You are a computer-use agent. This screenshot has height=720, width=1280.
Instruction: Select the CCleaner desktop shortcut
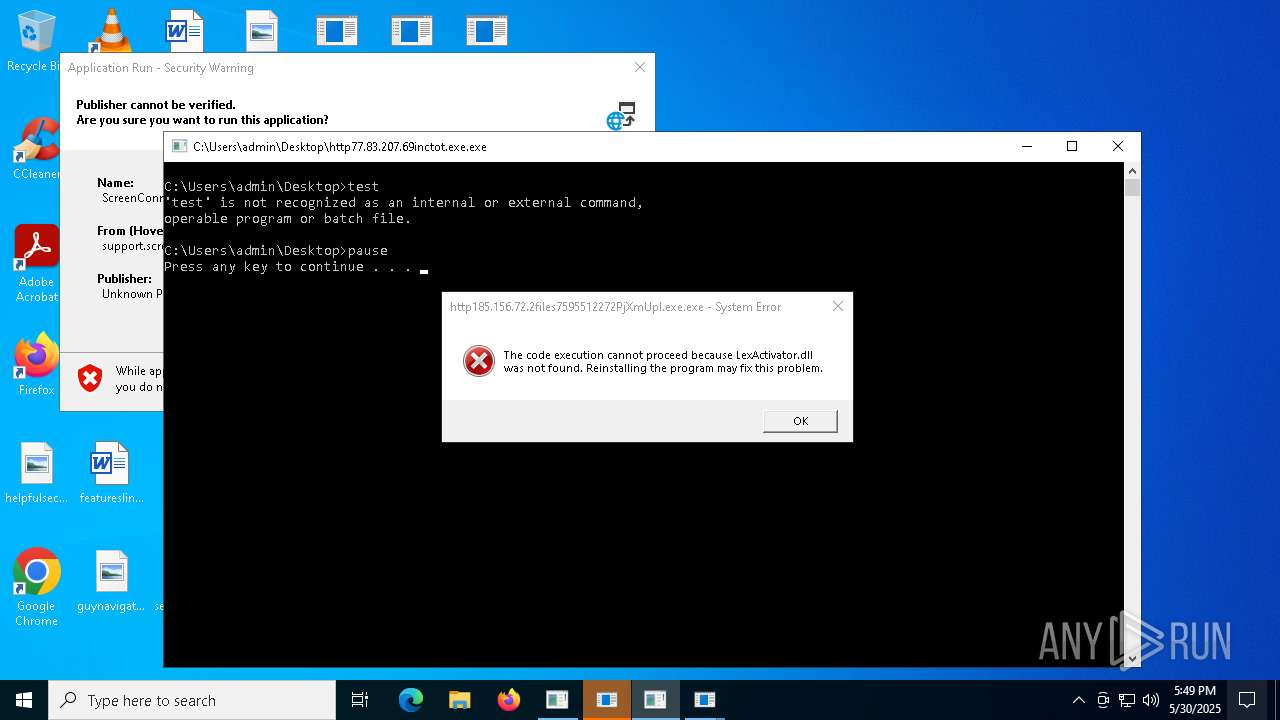[36, 148]
